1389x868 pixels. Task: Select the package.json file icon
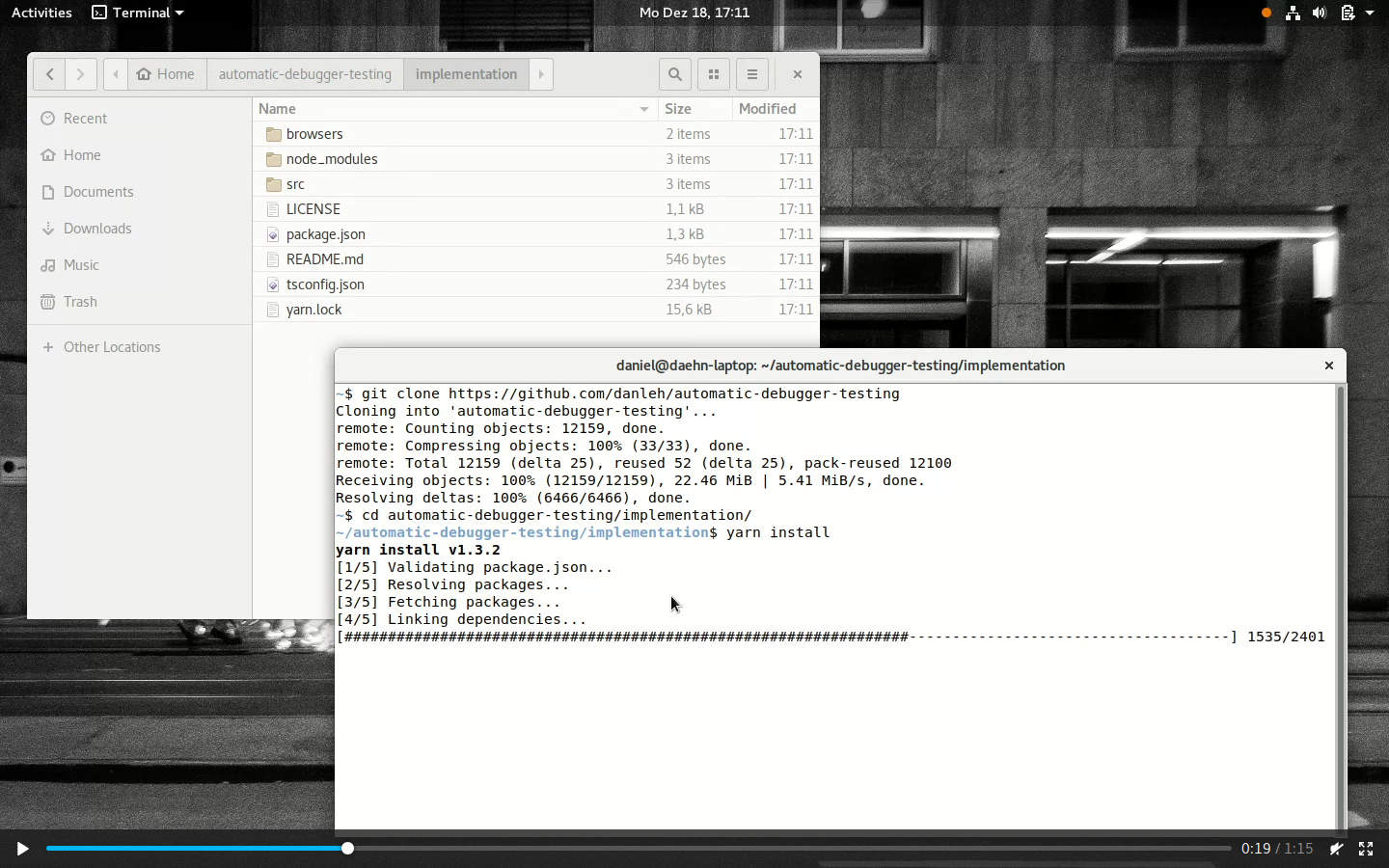[273, 234]
